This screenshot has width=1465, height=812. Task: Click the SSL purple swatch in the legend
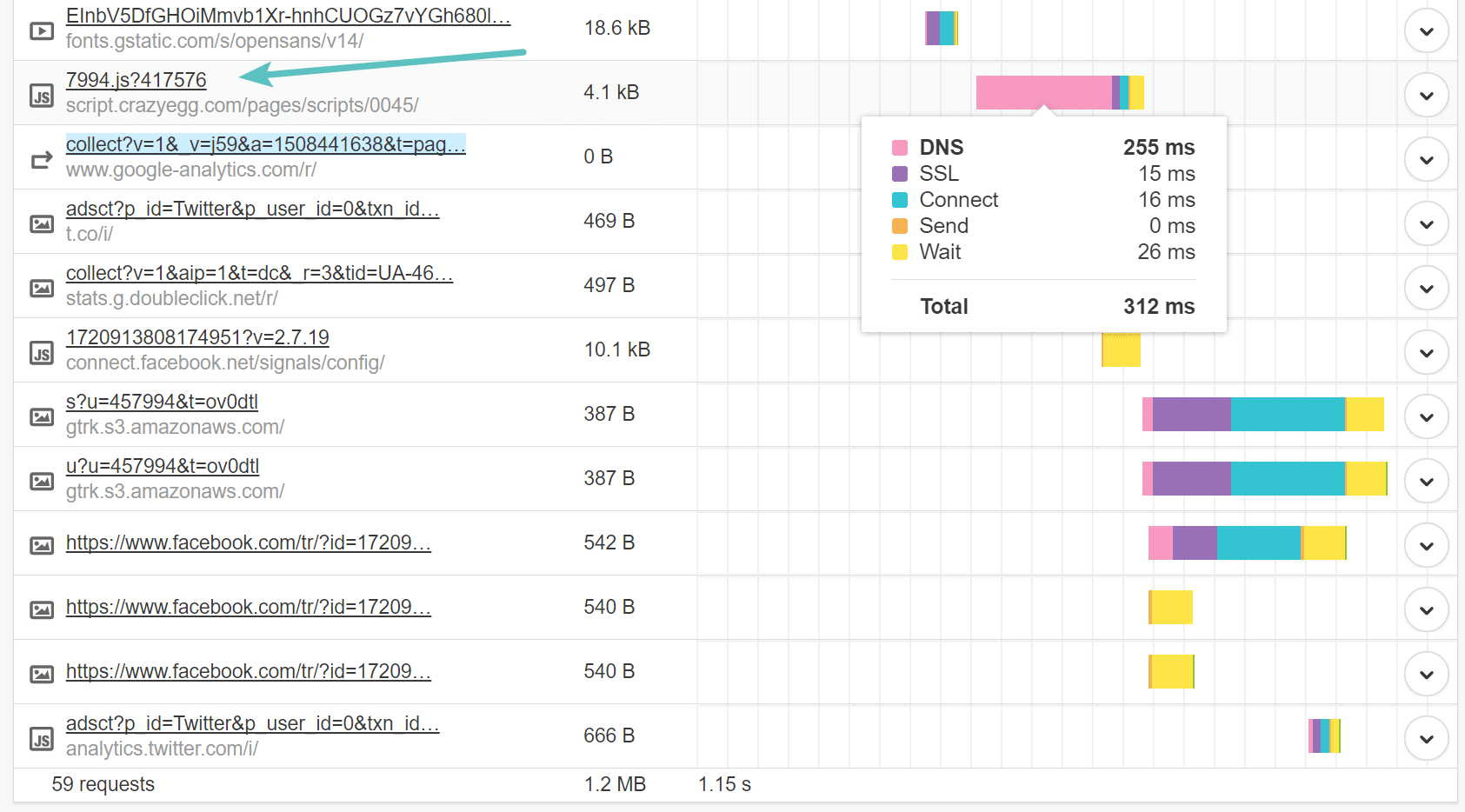pos(900,173)
